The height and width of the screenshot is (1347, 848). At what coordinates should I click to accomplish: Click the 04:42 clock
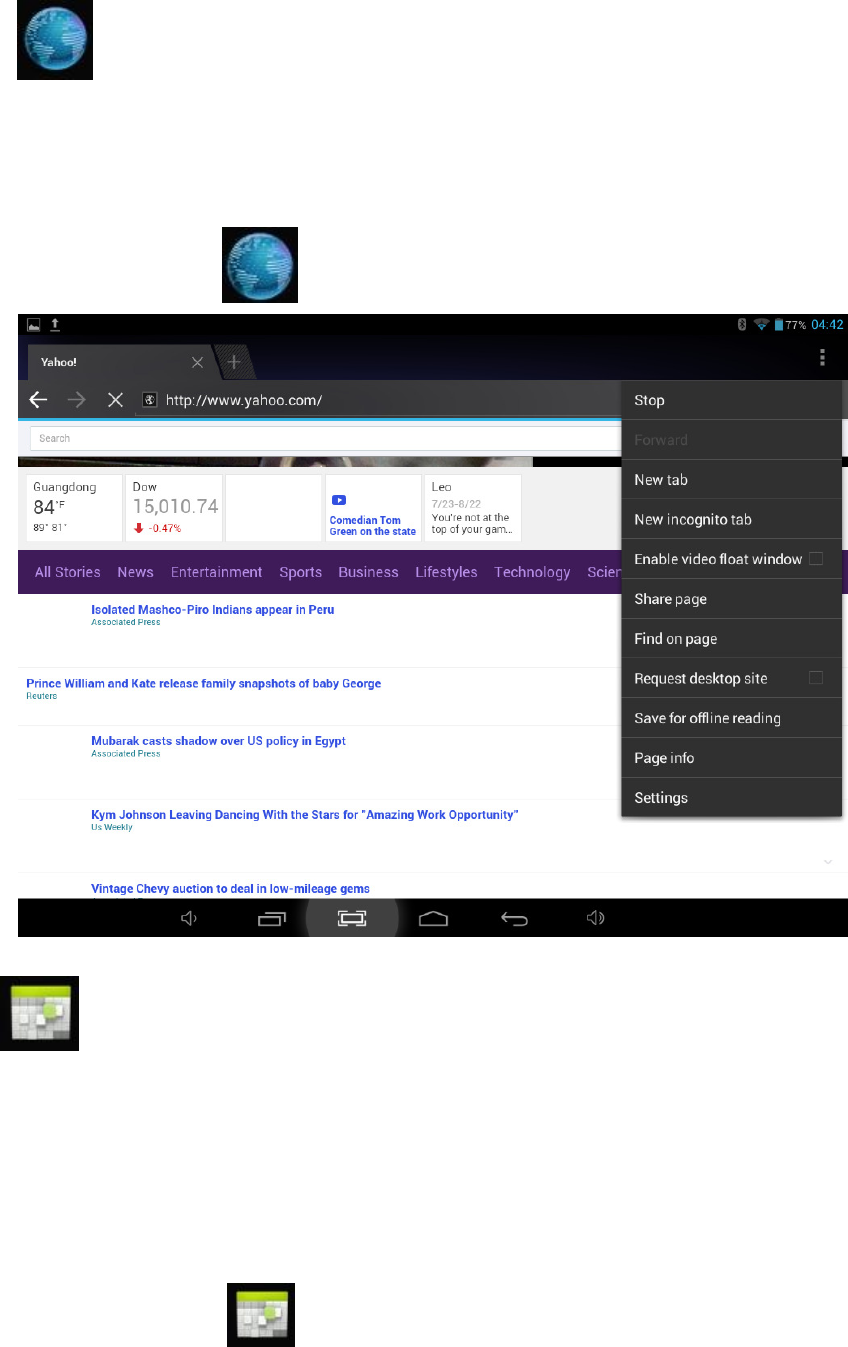[x=827, y=325]
